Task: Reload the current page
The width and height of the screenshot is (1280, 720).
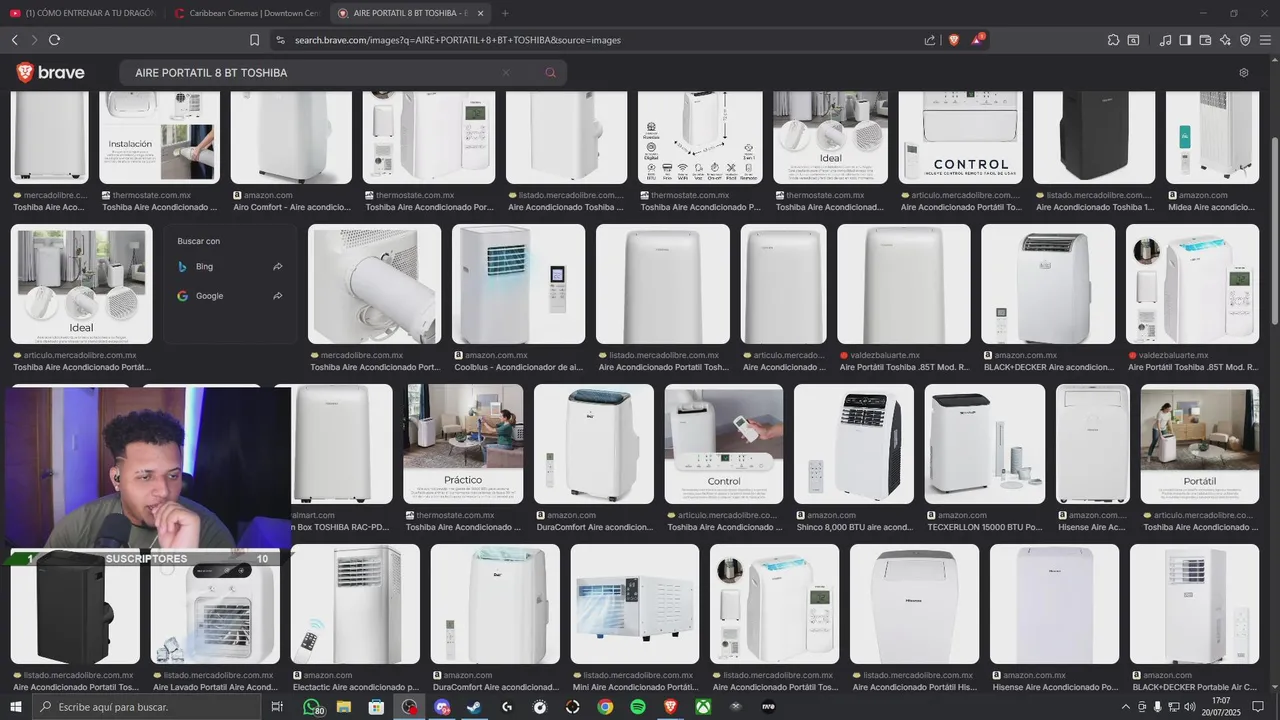Action: [54, 40]
